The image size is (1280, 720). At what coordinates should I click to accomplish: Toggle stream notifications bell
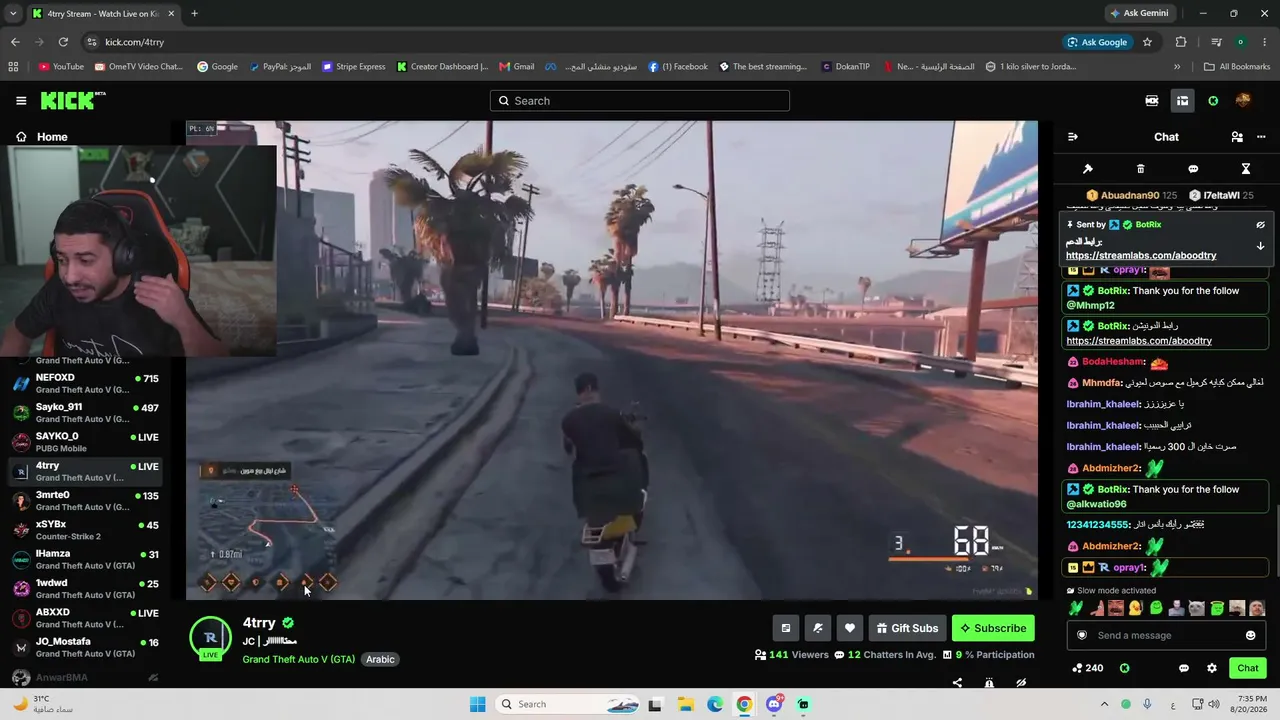818,628
